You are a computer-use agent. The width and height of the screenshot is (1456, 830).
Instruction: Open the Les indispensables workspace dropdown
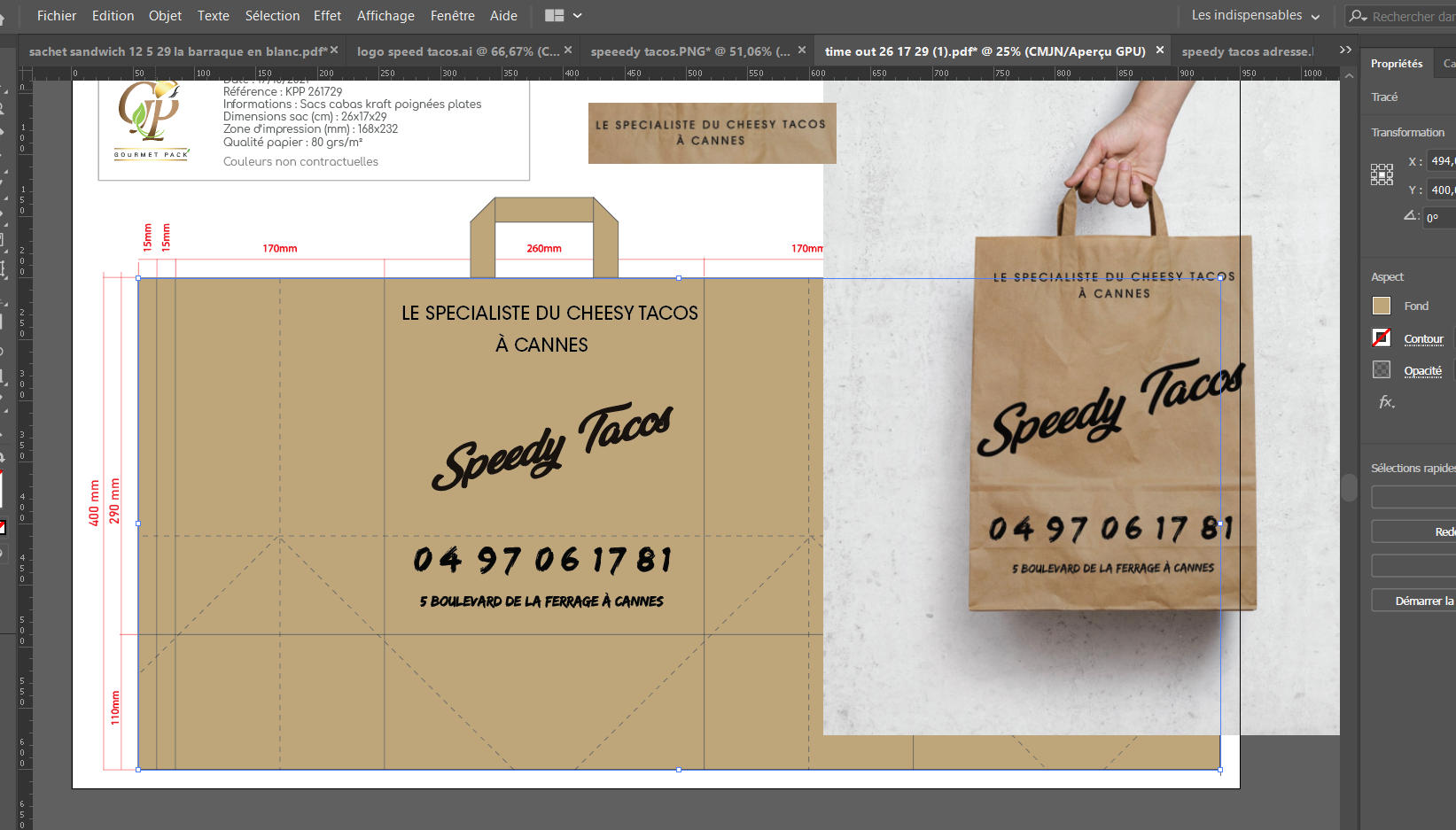1255,16
